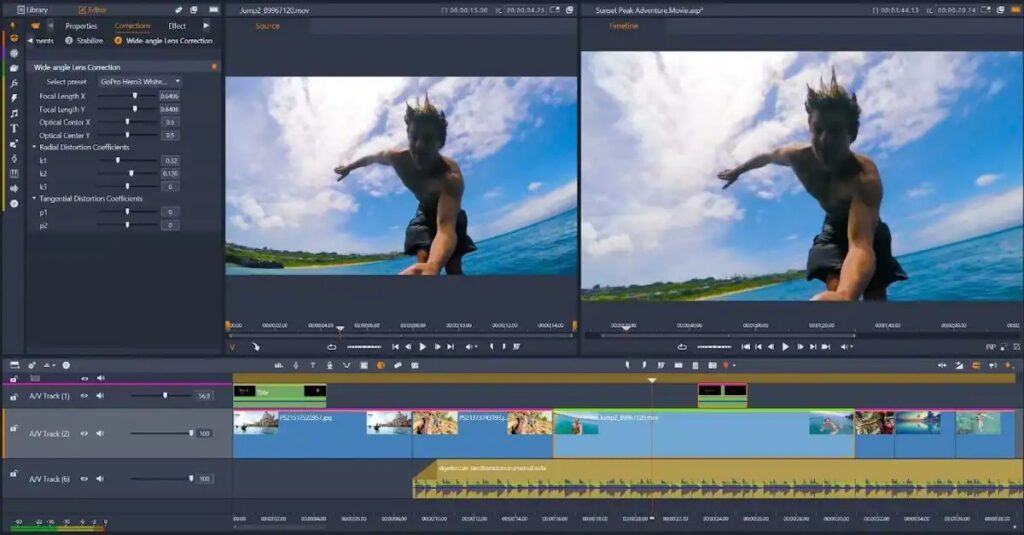Toggle the lock on A/V Track (1)
The height and width of the screenshot is (535, 1024).
14,397
